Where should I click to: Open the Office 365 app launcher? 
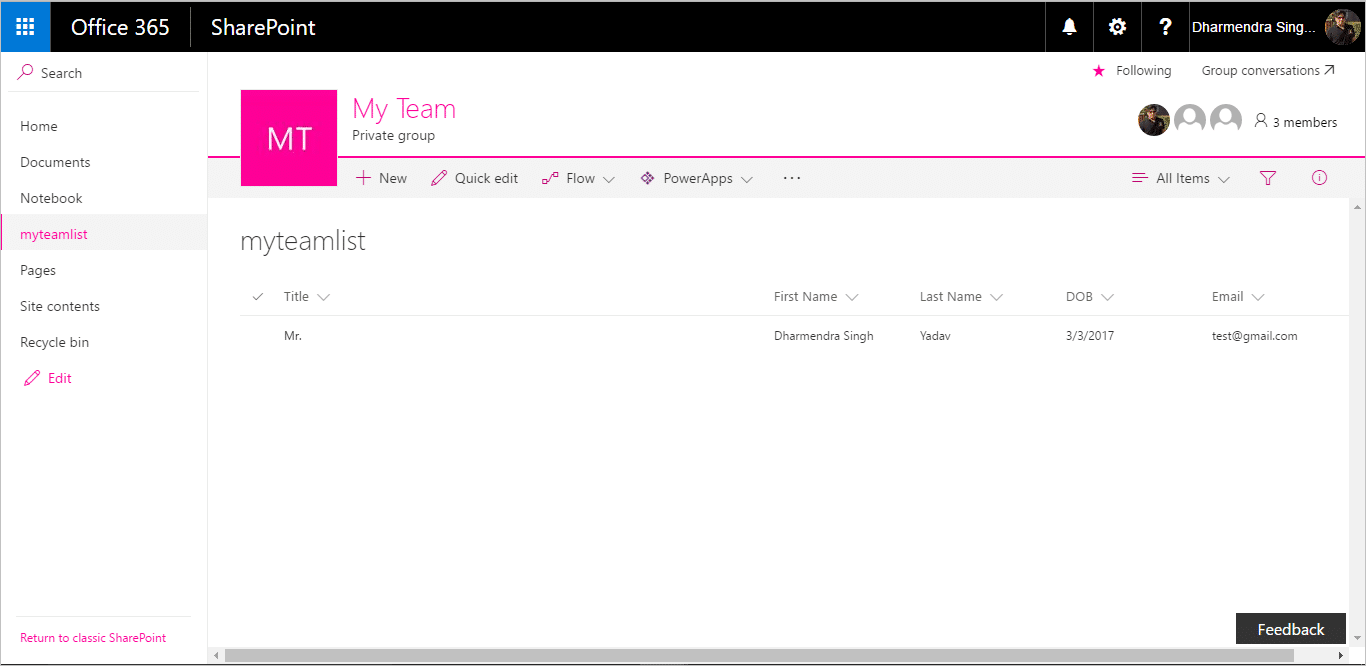pos(26,27)
